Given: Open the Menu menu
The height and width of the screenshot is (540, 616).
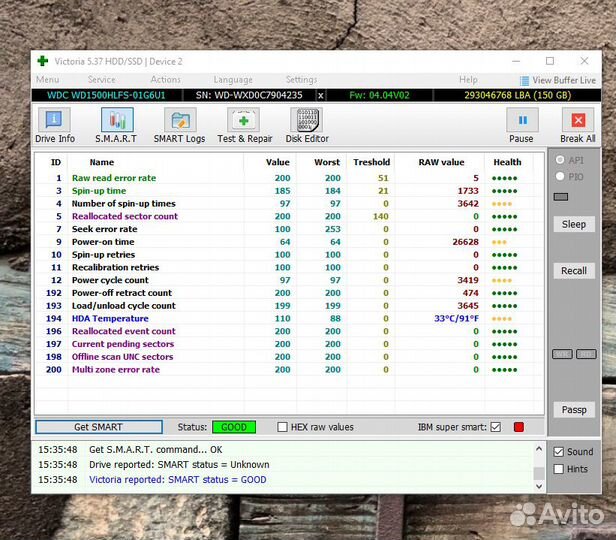Looking at the screenshot, I should (48, 80).
